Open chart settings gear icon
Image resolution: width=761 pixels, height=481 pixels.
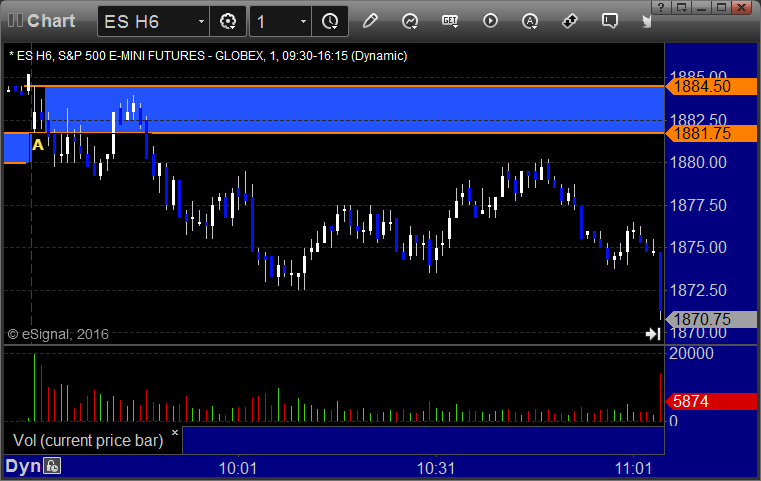click(x=228, y=21)
